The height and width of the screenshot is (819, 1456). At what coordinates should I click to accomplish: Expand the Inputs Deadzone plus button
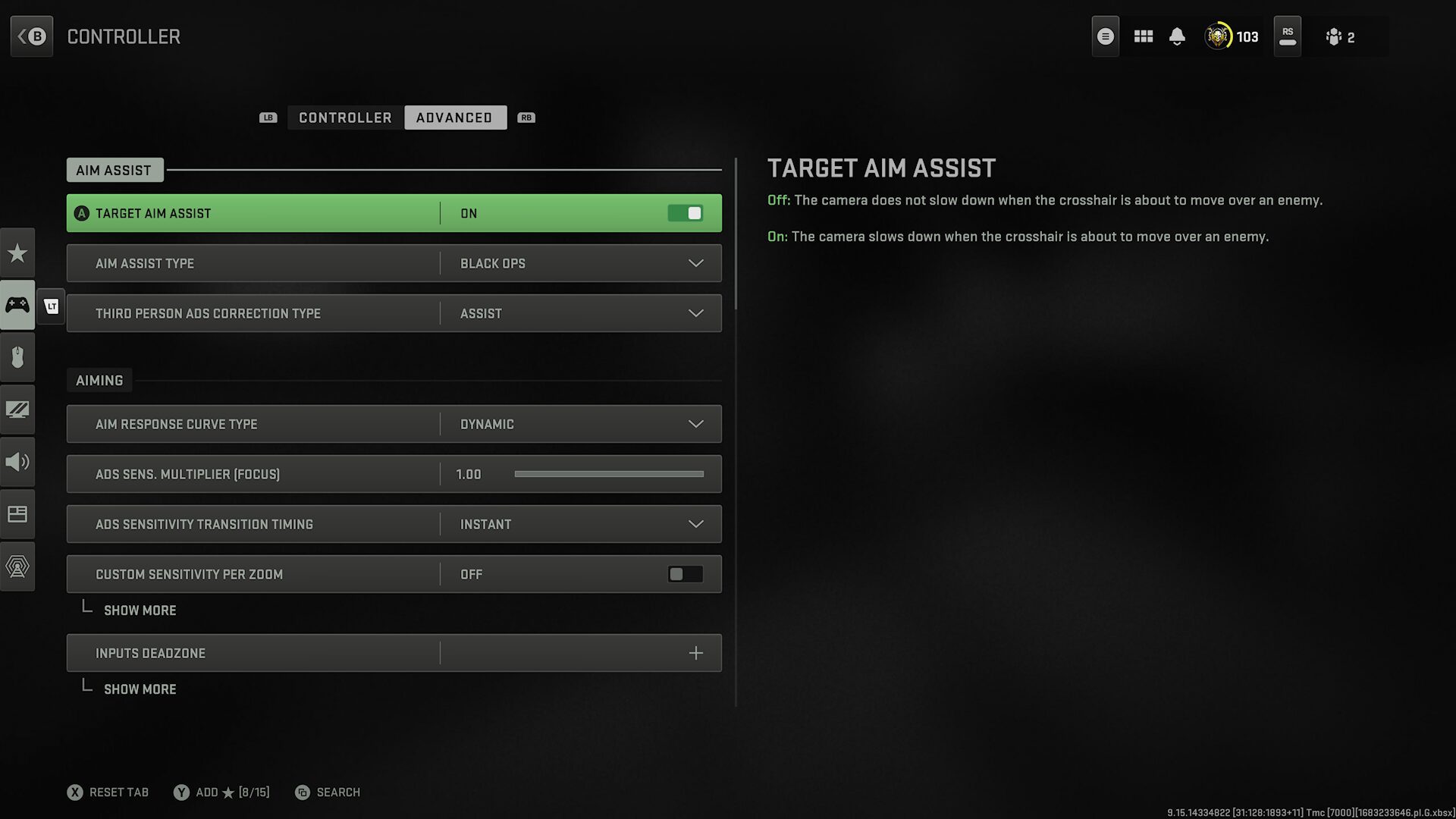click(x=695, y=653)
